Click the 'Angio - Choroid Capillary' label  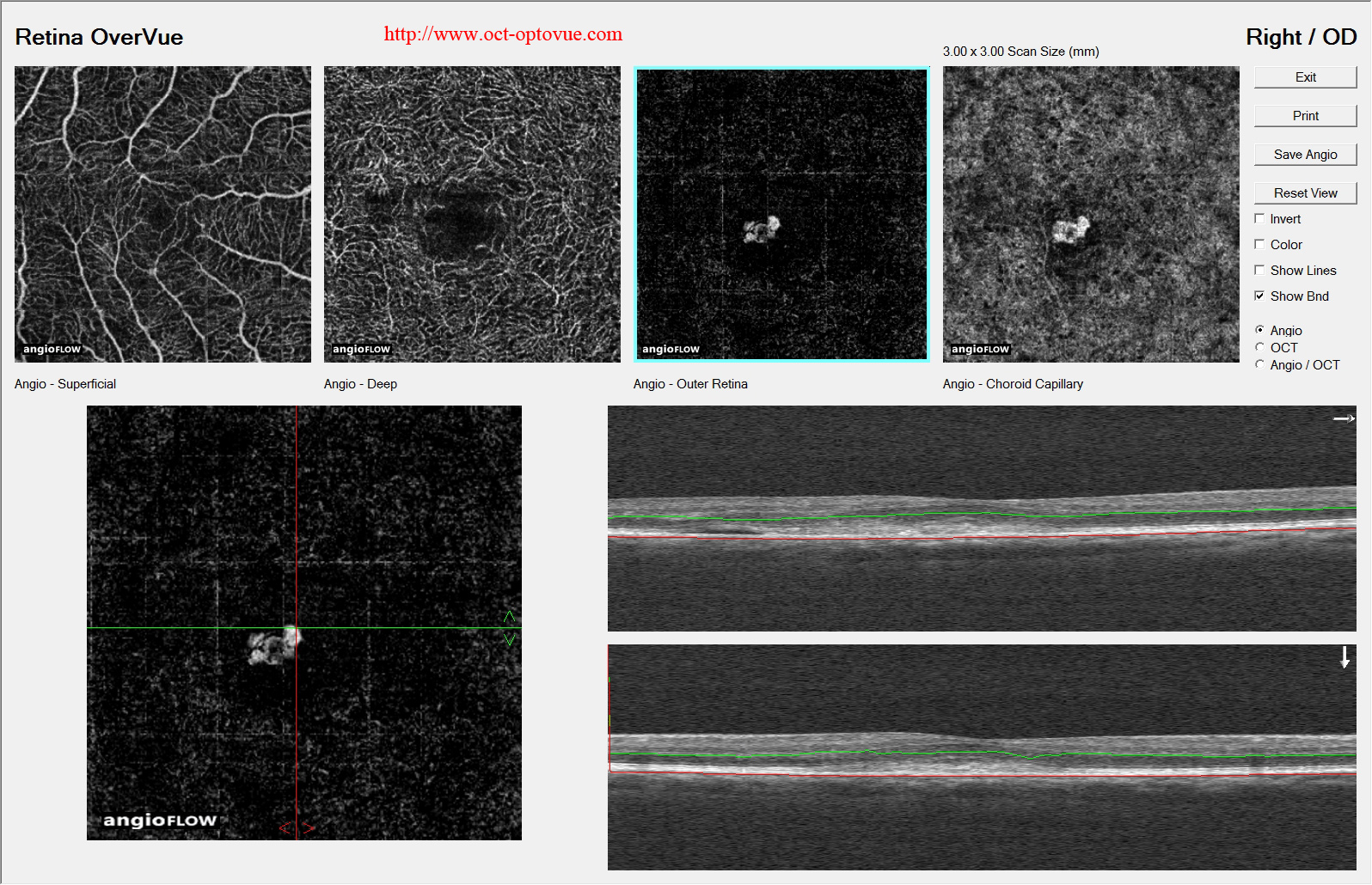(1013, 384)
